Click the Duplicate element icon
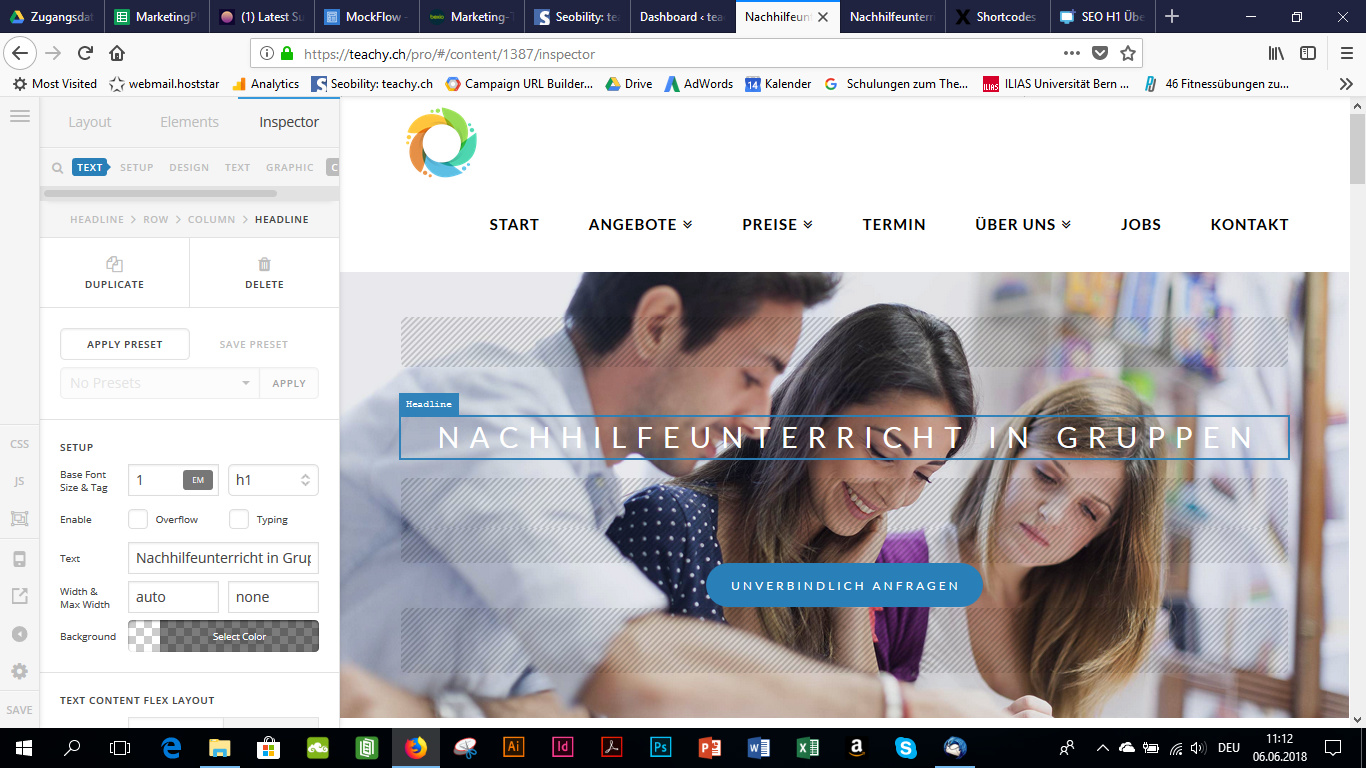 pos(114,265)
